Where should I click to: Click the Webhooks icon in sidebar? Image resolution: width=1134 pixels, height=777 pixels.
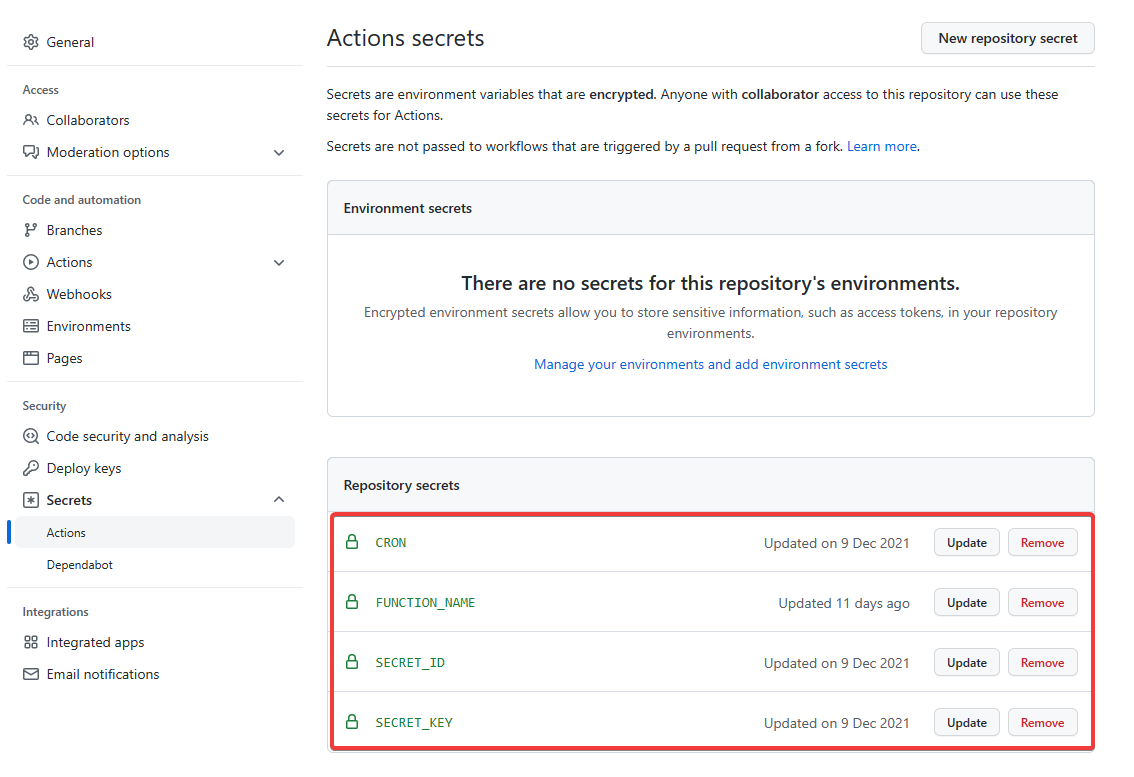[31, 294]
